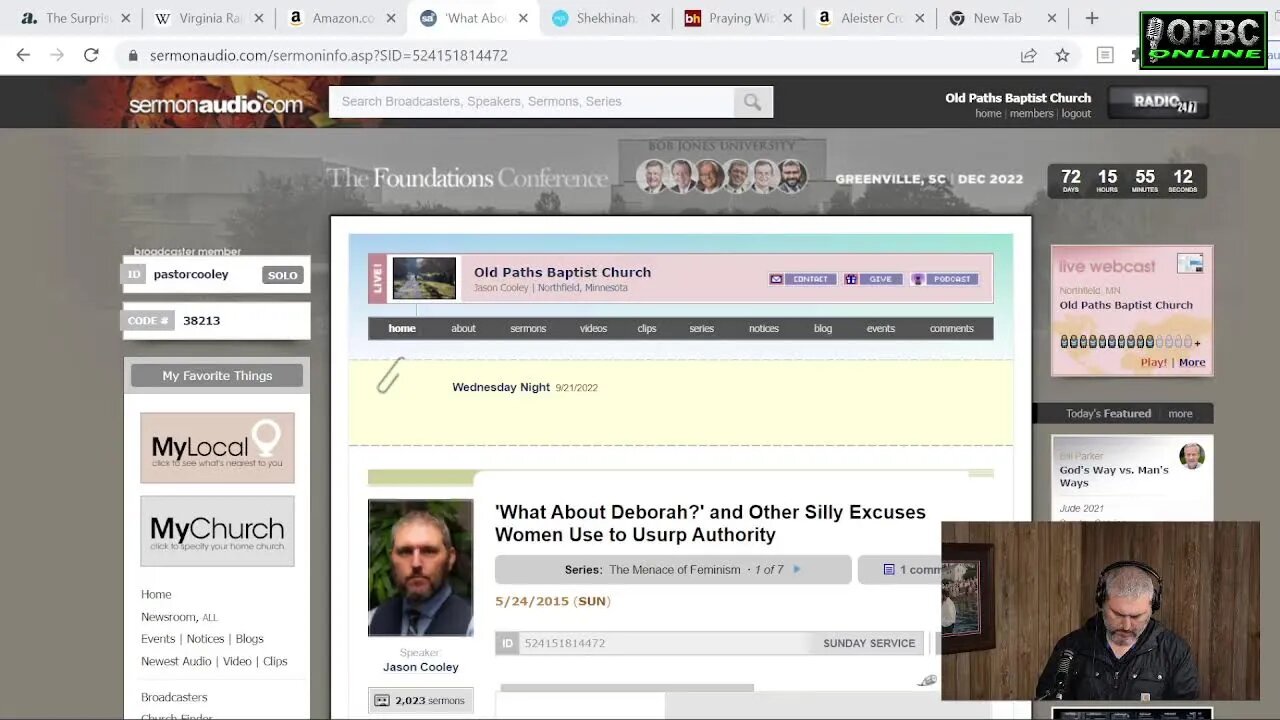
Task: Click the webcast screen icon
Action: pos(1190,264)
